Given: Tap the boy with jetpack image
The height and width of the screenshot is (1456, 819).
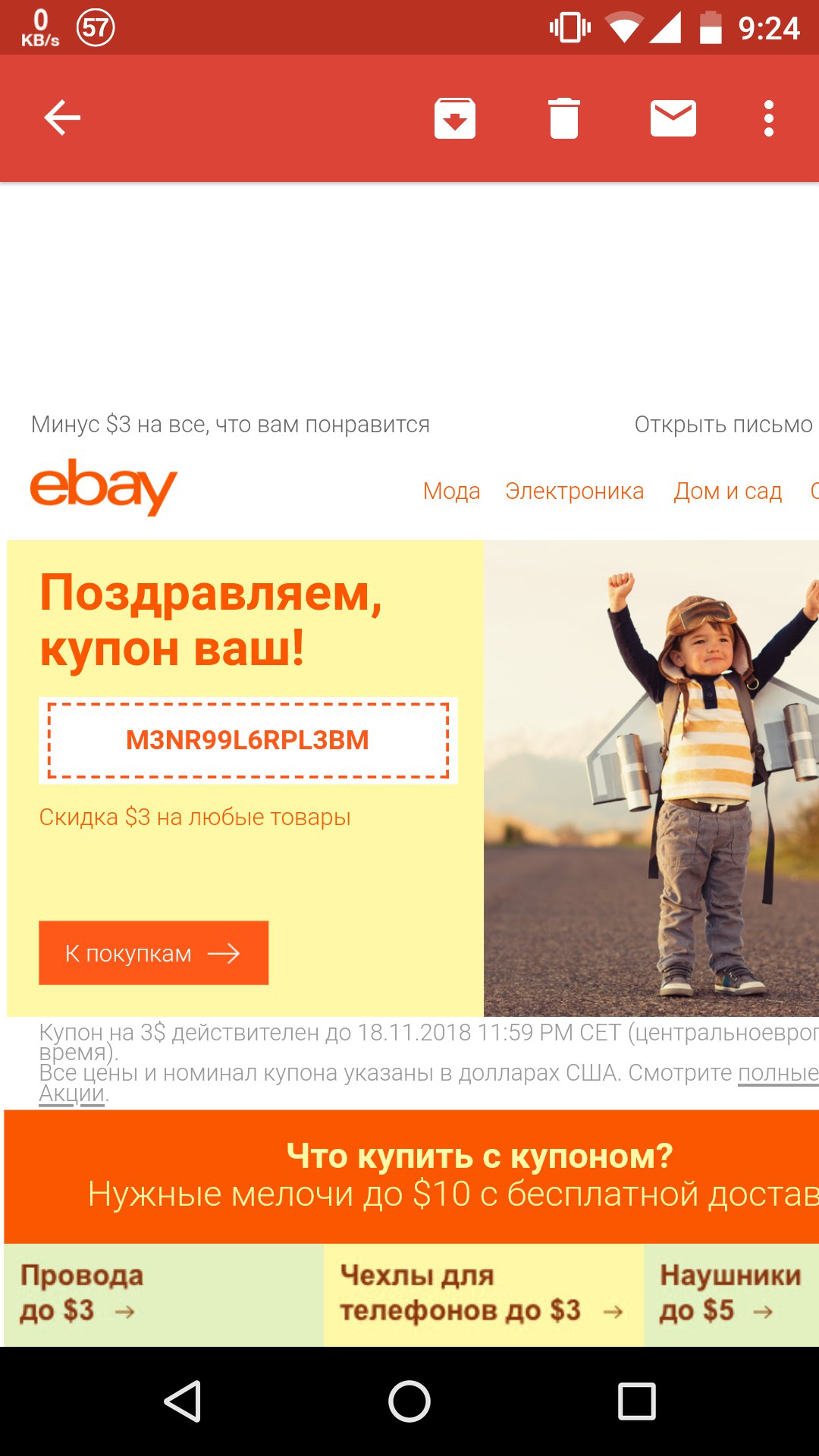Looking at the screenshot, I should 651,778.
